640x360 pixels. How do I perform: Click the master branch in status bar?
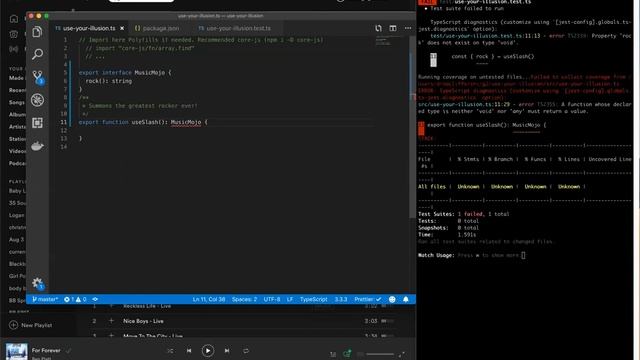45,299
